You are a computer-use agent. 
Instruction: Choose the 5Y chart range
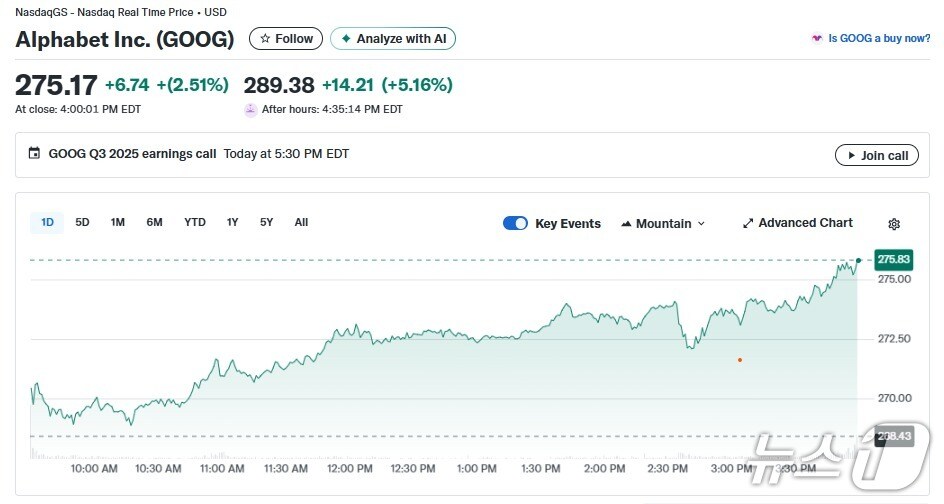point(267,222)
